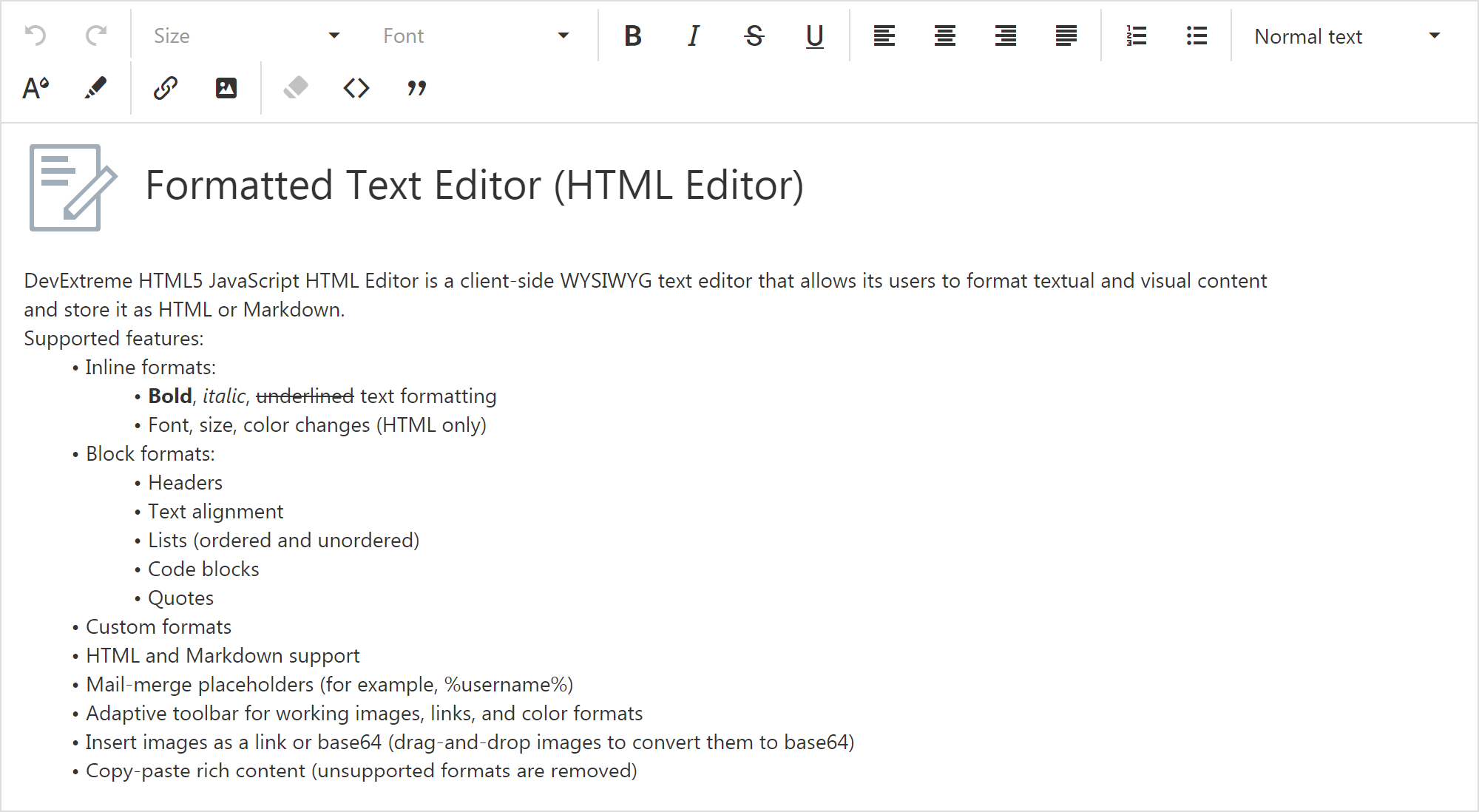Apply ordered list formatting
Screen dimensions: 1479x812
[x=1136, y=35]
